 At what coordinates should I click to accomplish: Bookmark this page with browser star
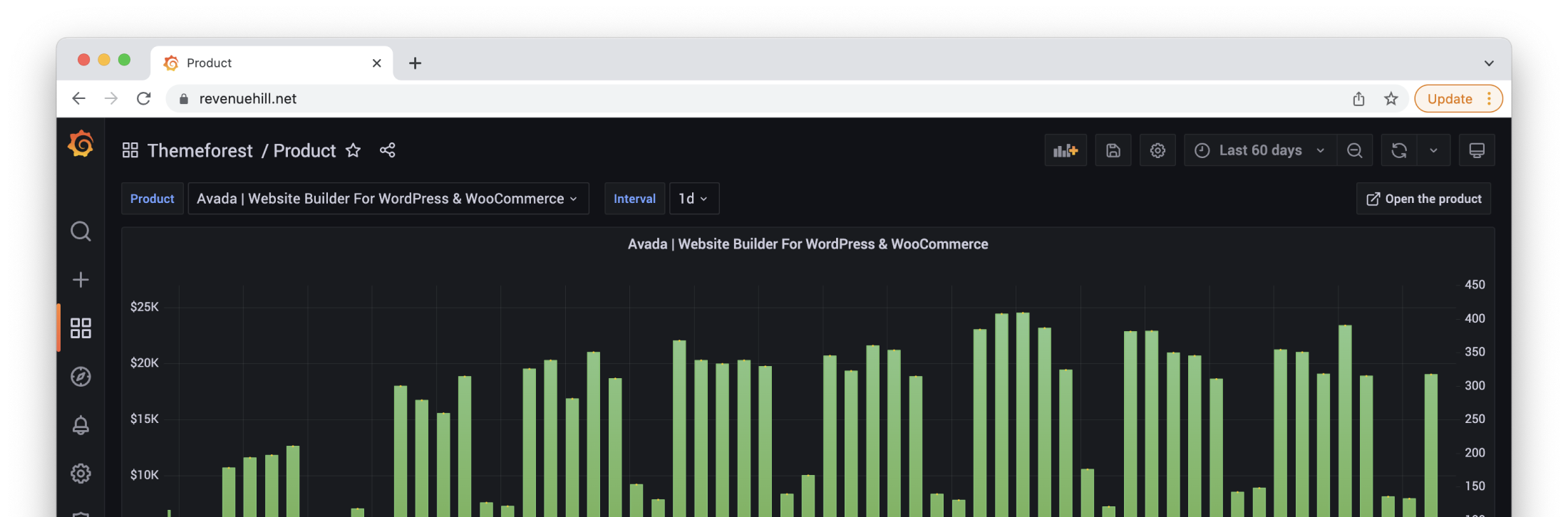(1391, 99)
